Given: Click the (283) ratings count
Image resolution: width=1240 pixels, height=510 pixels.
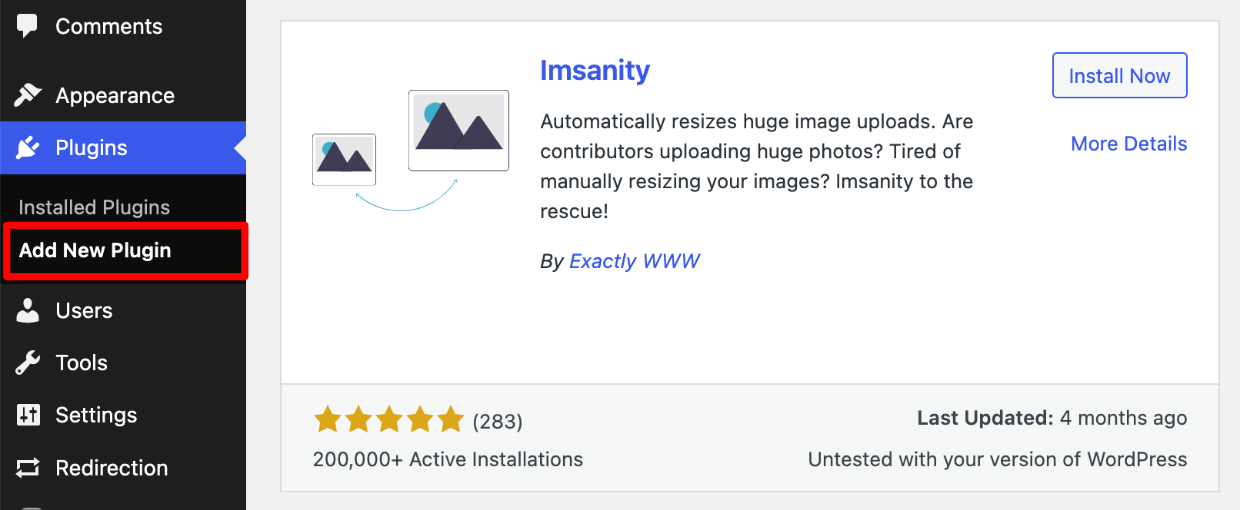Looking at the screenshot, I should [497, 421].
